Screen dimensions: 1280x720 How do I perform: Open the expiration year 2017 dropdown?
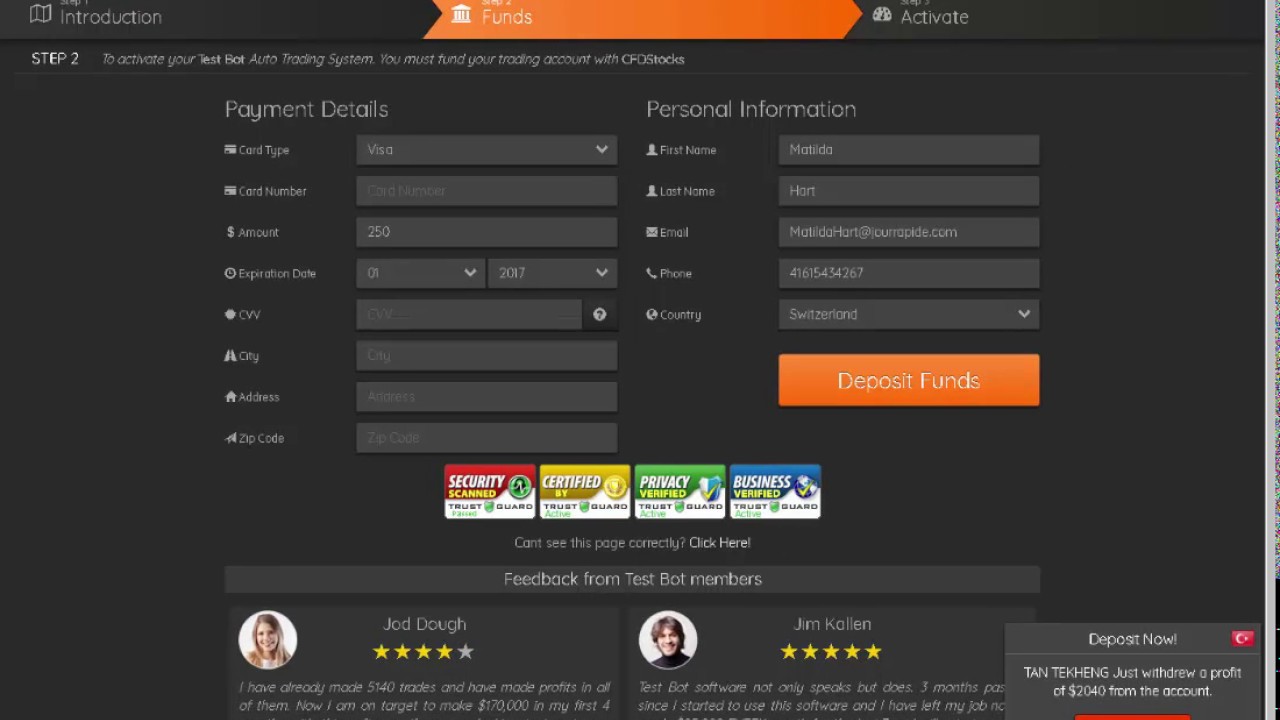click(x=552, y=273)
